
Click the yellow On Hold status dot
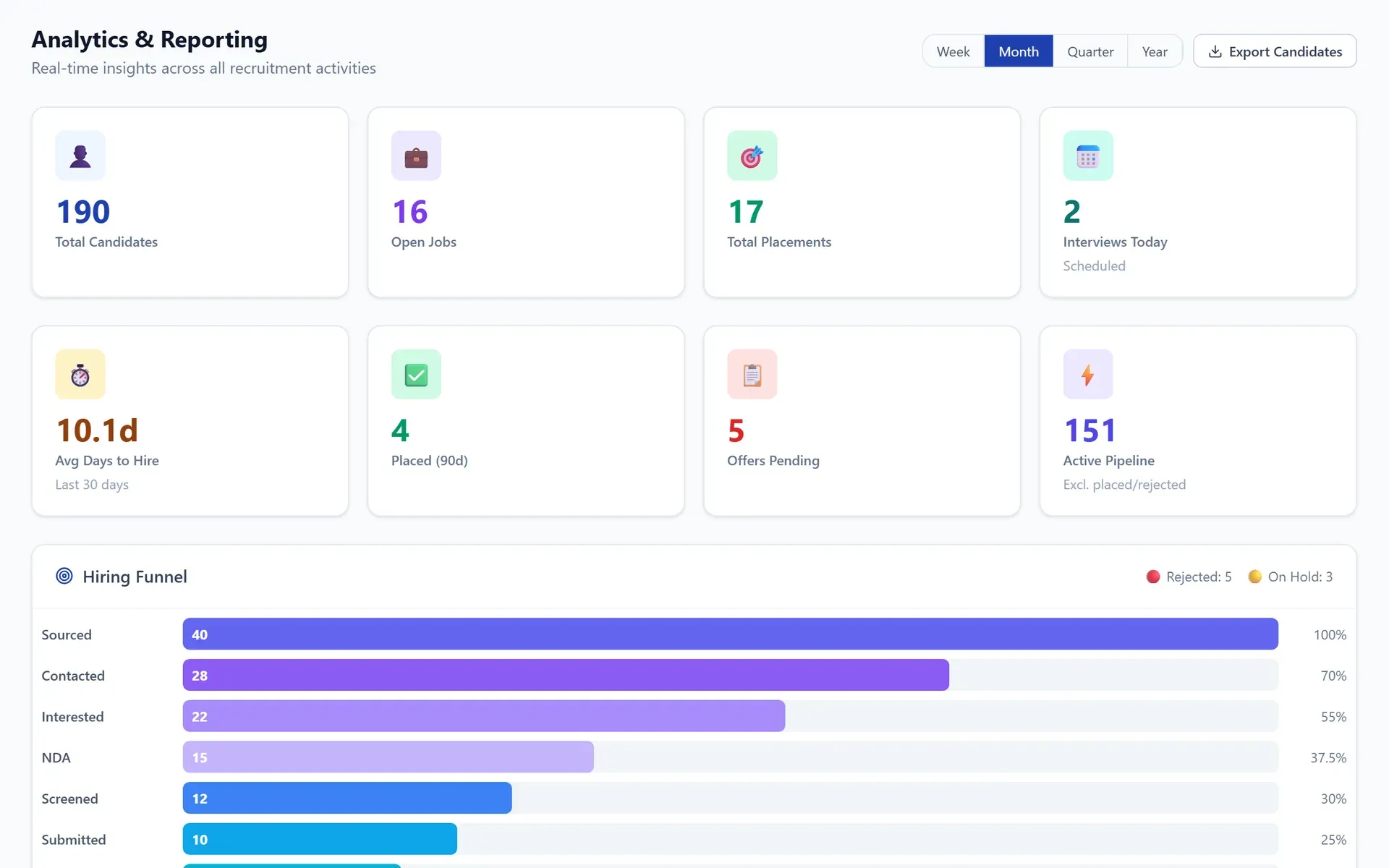click(x=1254, y=576)
